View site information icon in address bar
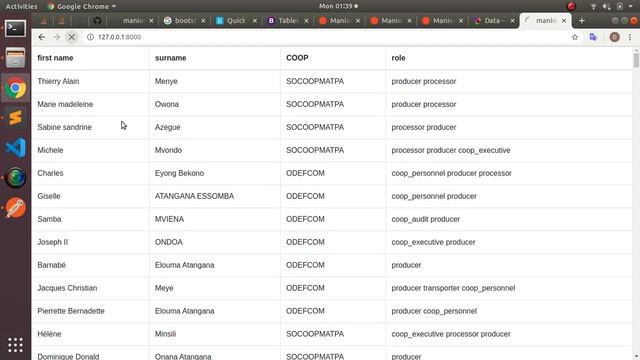 (90, 37)
